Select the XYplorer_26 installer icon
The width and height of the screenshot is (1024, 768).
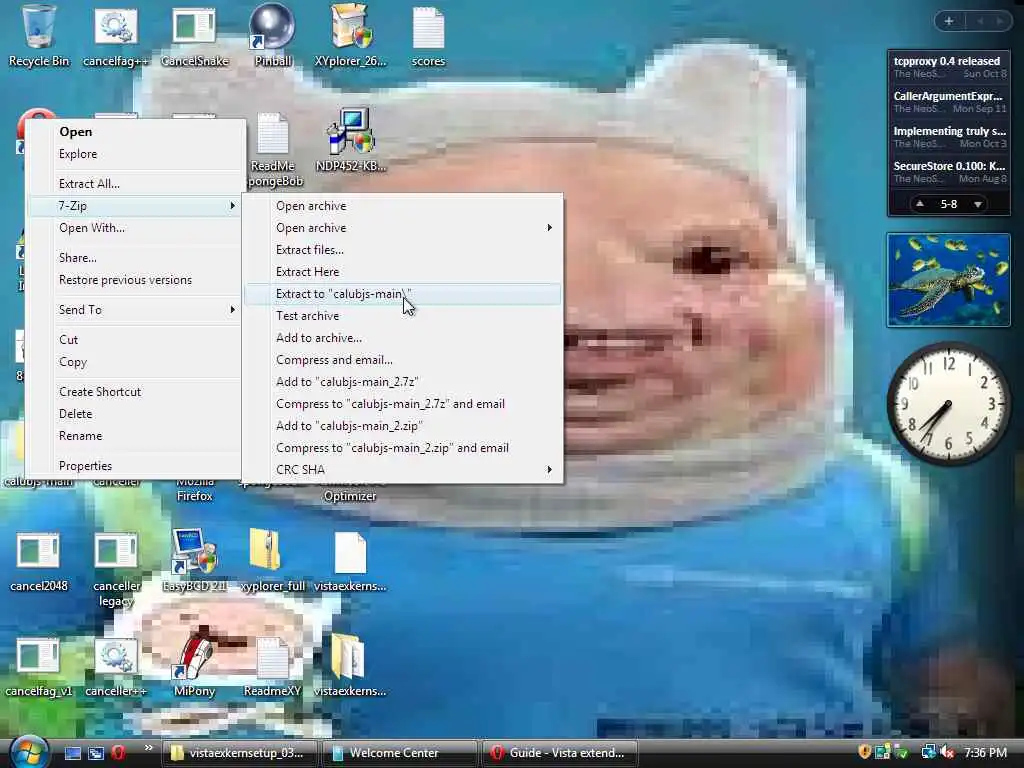(350, 36)
